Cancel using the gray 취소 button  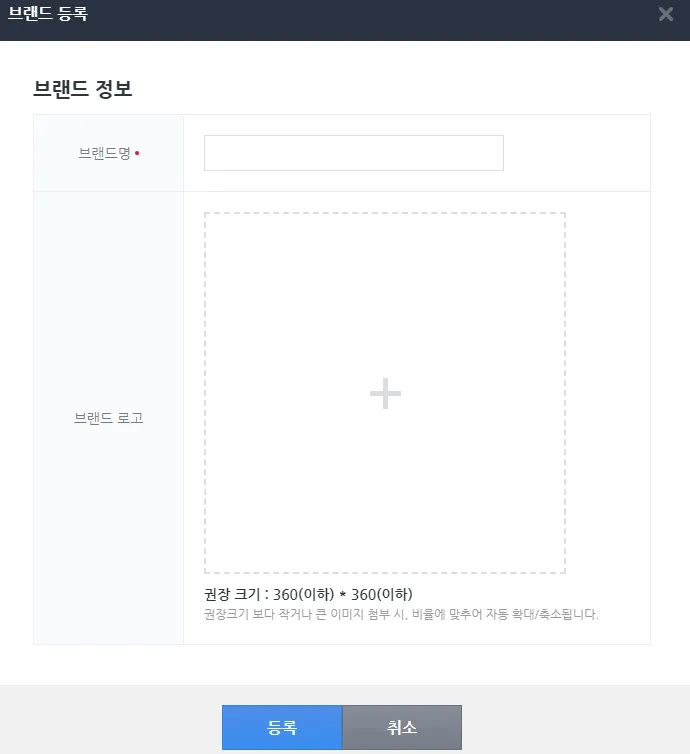pyautogui.click(x=402, y=727)
